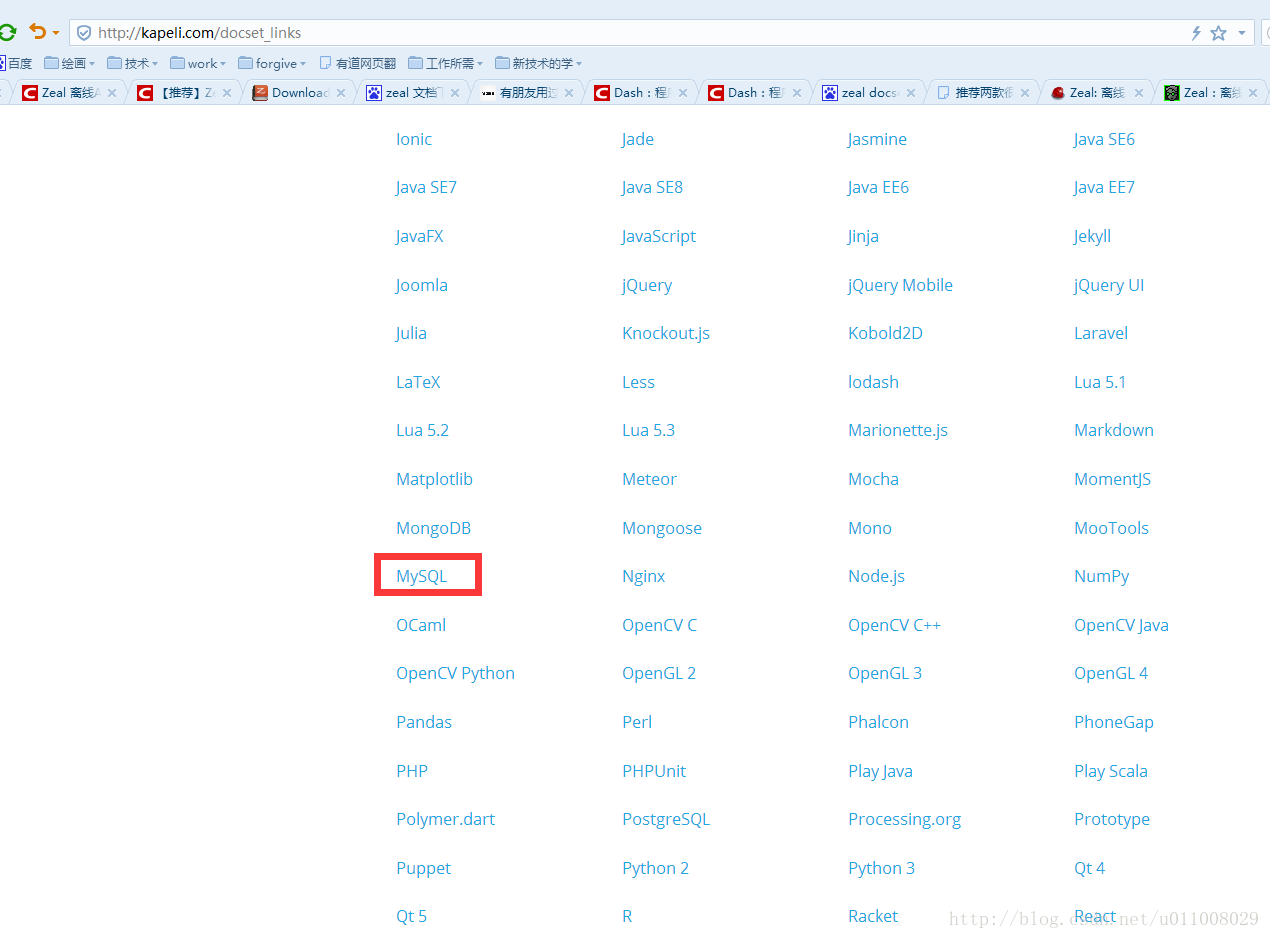Viewport: 1270px width, 939px height.
Task: Close the 'zeal 文档' tab
Action: tap(455, 93)
